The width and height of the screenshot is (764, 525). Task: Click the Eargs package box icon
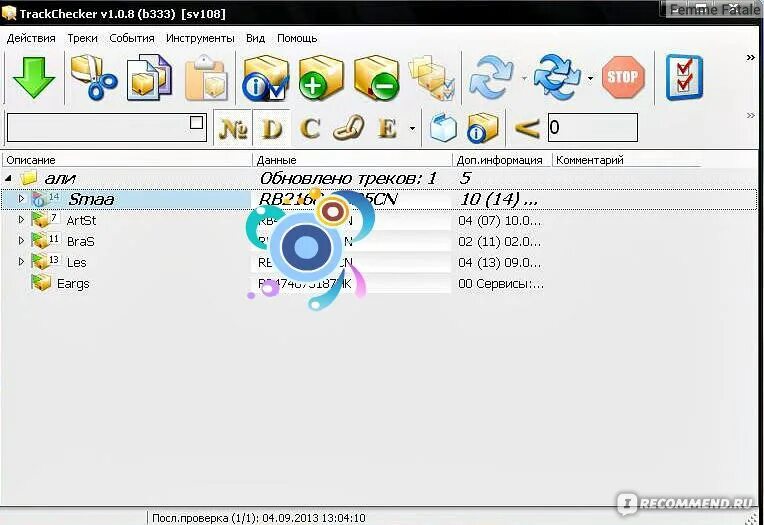coord(41,283)
